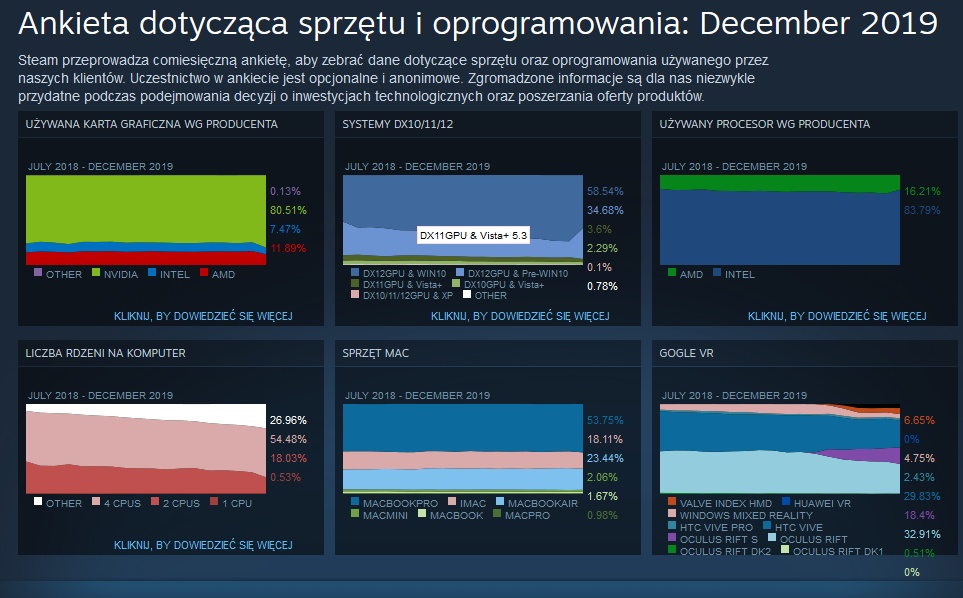Click the 'HTC VIVE' legend label
This screenshot has width=963, height=598.
pos(798,527)
